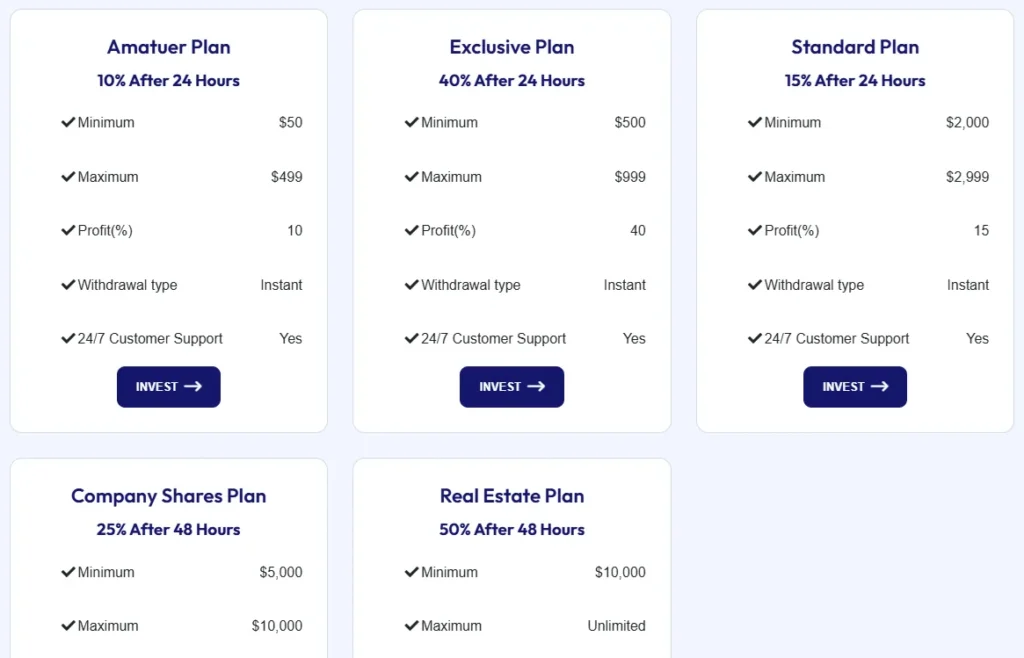Viewport: 1024px width, 658px height.
Task: Click the Standard Plan heading
Action: pos(855,47)
